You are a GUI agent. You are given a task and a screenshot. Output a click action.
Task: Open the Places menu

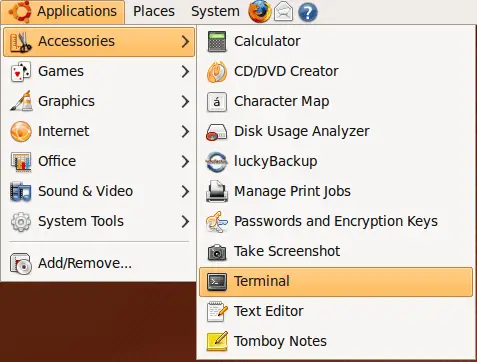click(x=154, y=11)
